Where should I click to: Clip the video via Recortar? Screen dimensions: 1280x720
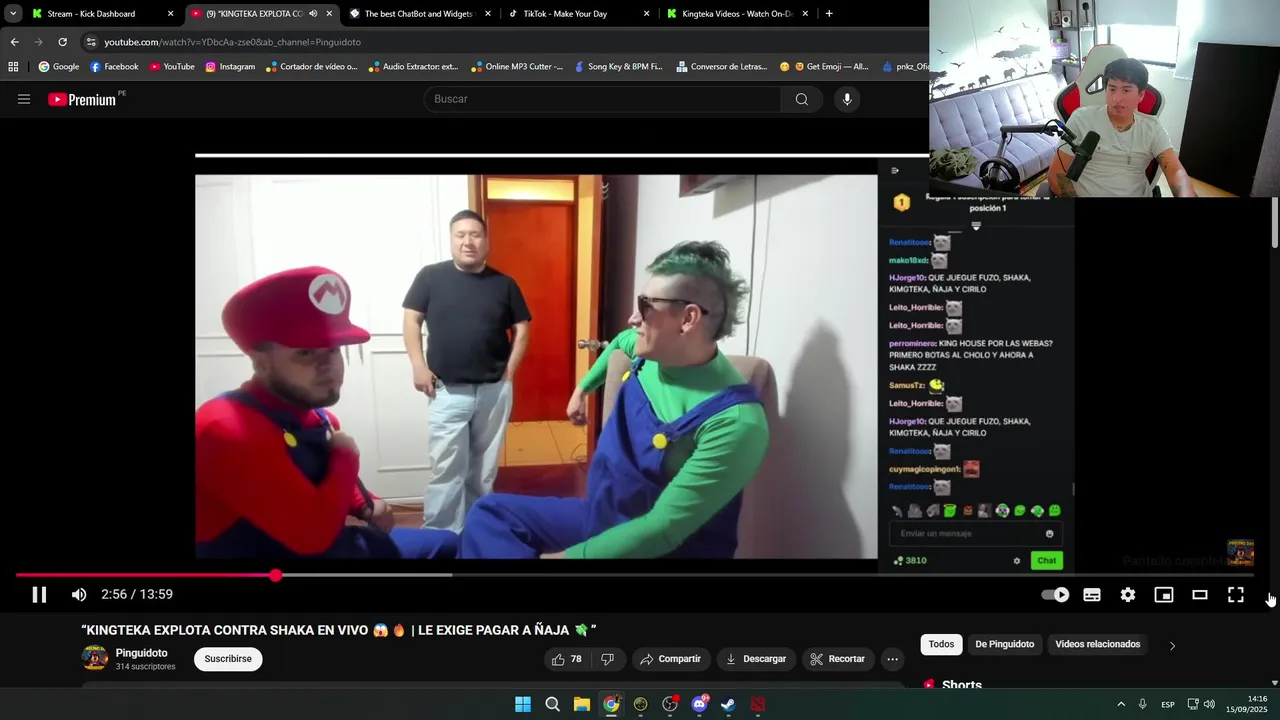click(837, 659)
